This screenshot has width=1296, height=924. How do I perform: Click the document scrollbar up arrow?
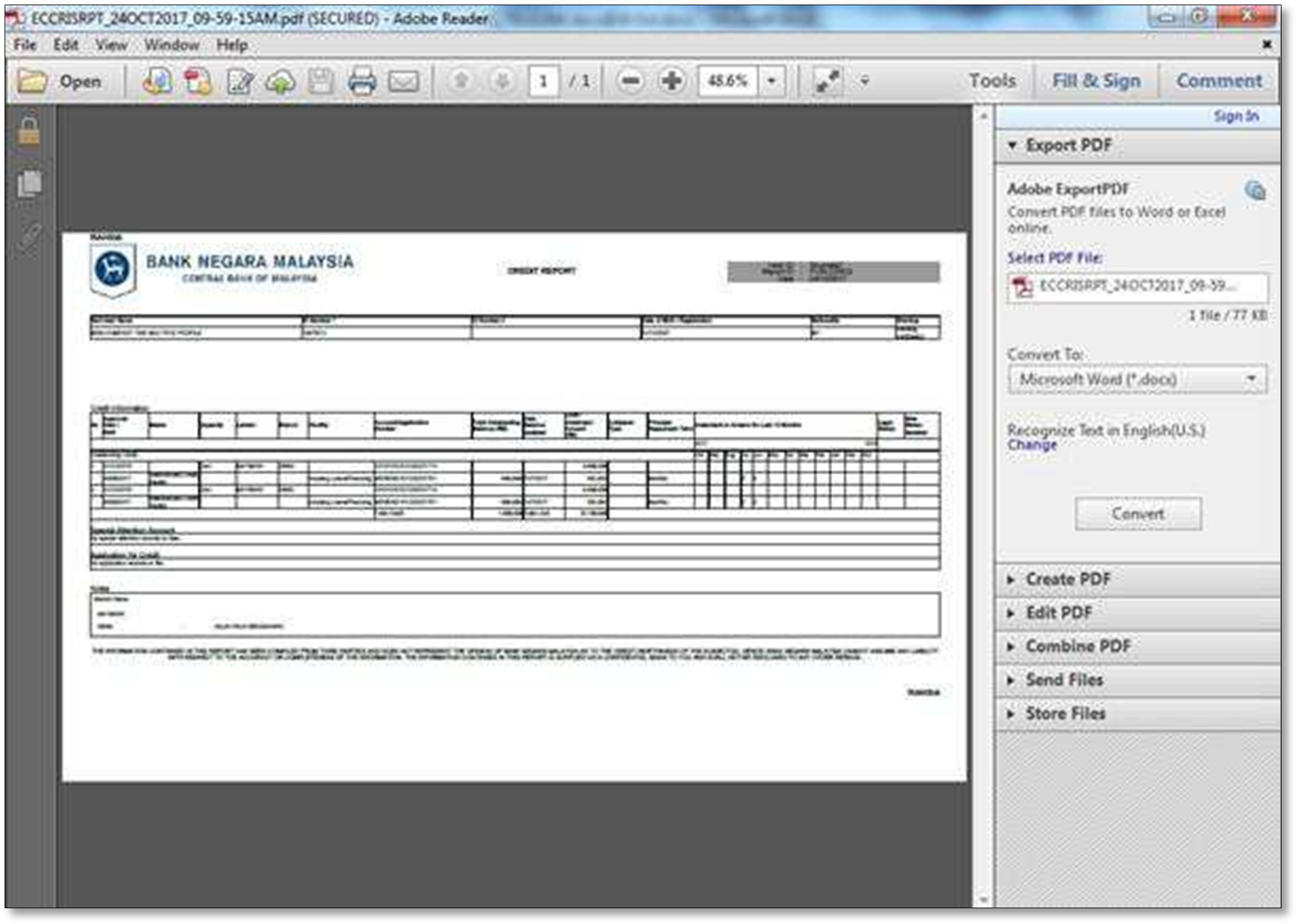click(x=983, y=116)
